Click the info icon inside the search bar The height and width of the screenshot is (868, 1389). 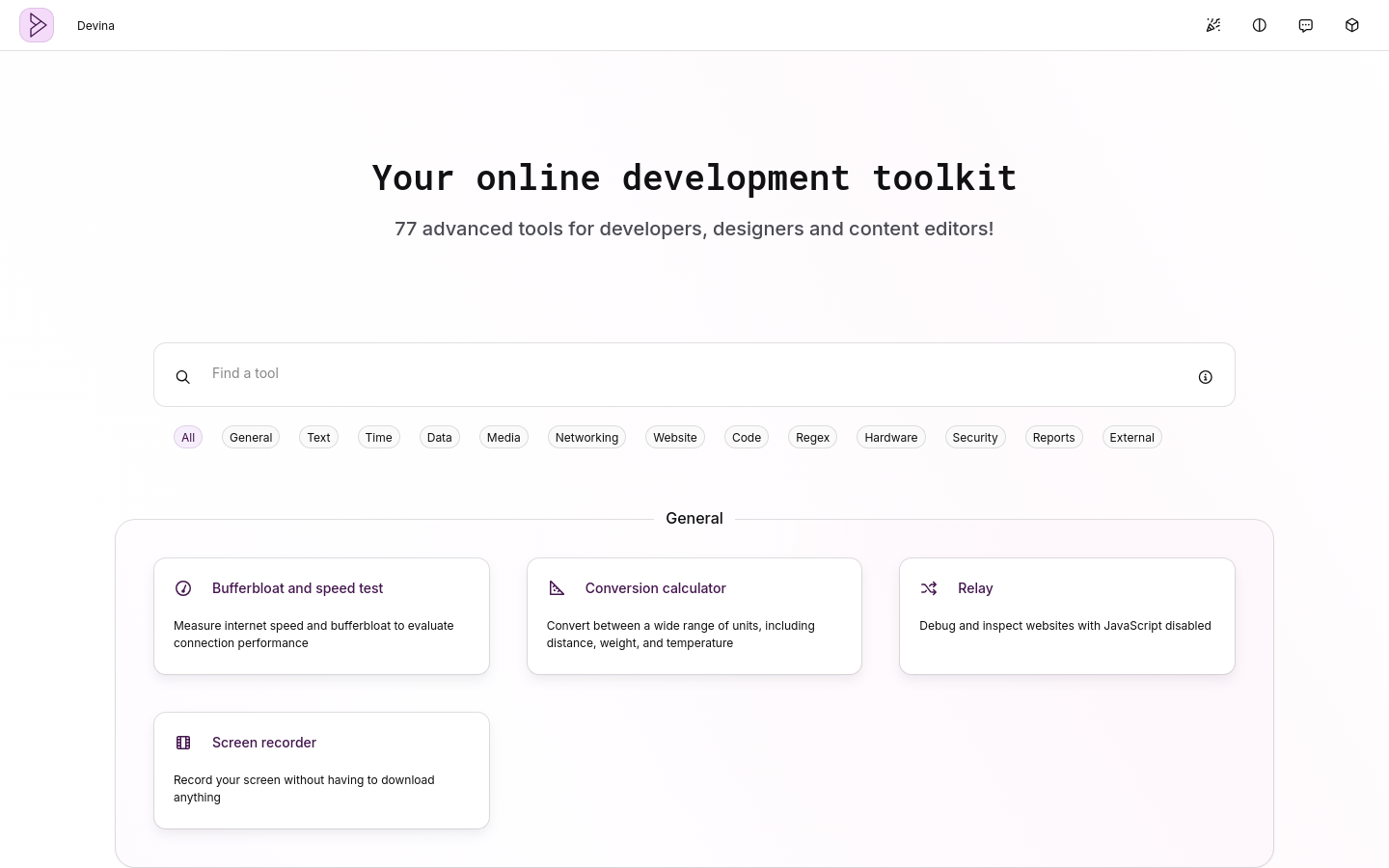click(x=1205, y=376)
